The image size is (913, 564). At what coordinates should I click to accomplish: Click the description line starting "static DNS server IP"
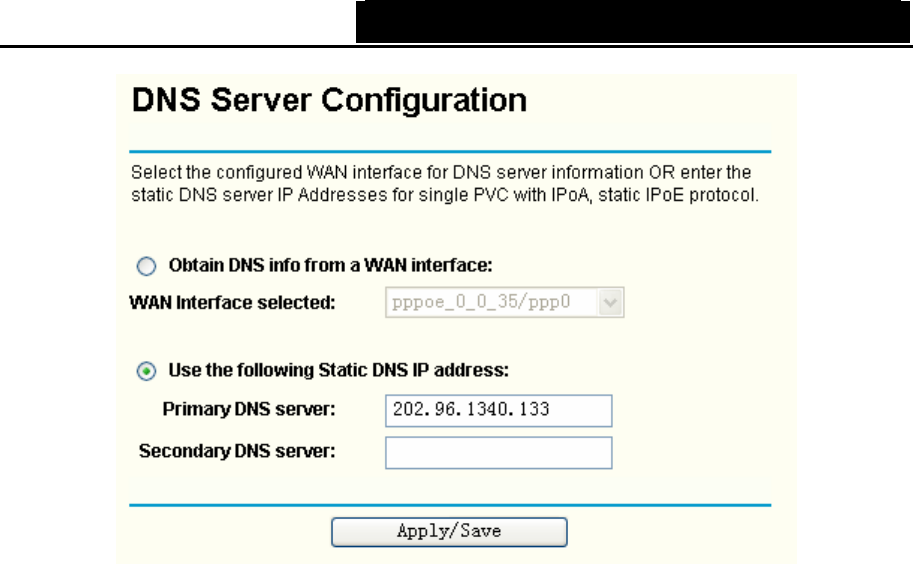(445, 195)
